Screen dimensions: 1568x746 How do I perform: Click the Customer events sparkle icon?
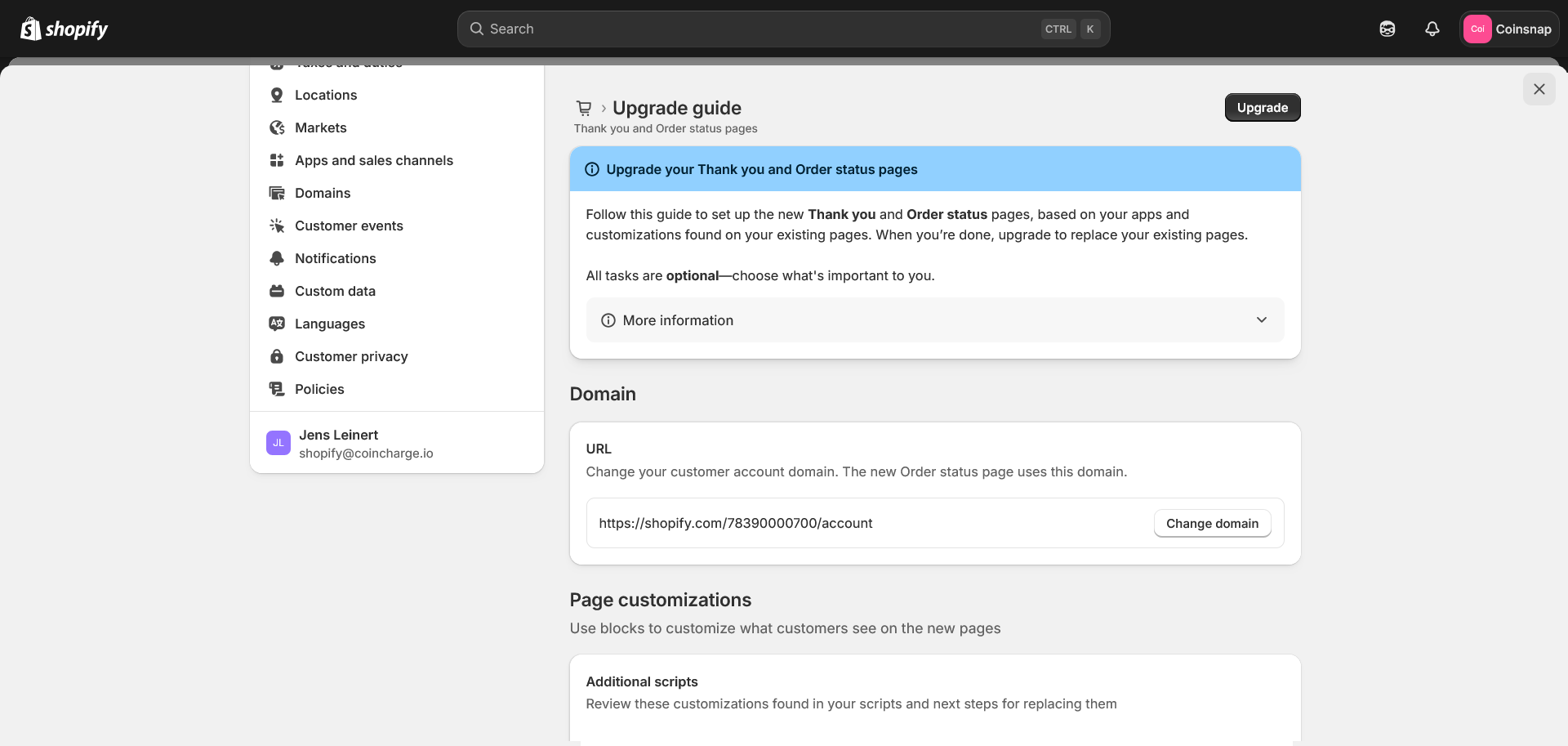click(x=277, y=226)
